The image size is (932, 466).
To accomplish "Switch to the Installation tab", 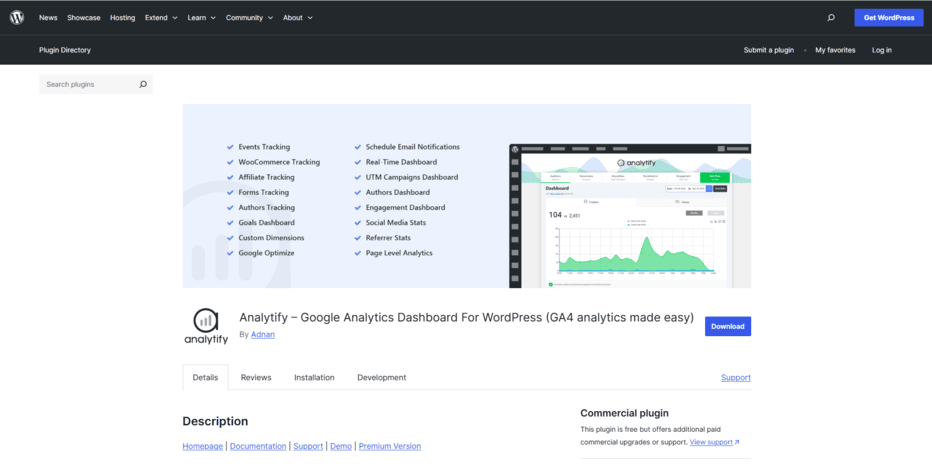I will click(x=314, y=377).
